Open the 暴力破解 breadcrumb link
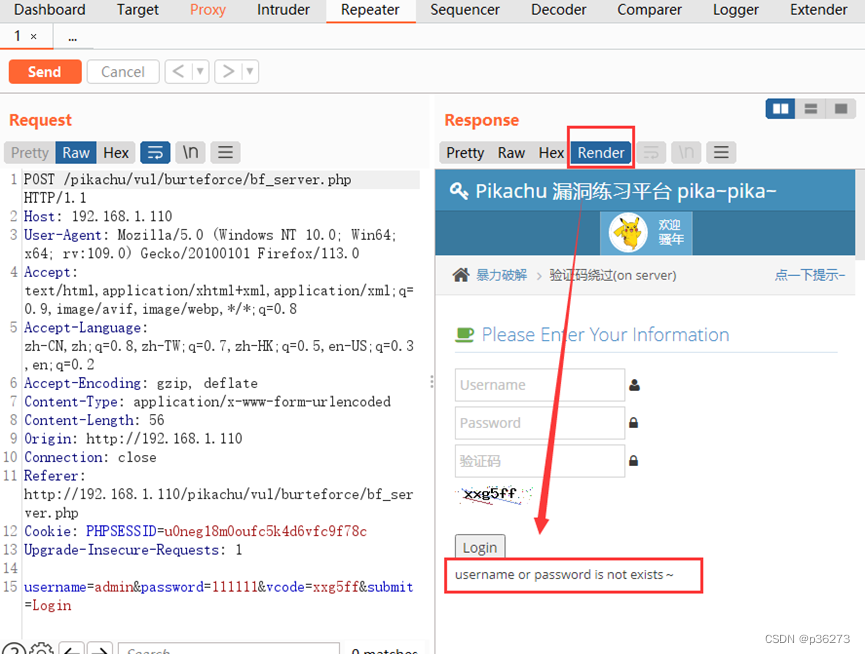The height and width of the screenshot is (654, 865). pyautogui.click(x=501, y=275)
